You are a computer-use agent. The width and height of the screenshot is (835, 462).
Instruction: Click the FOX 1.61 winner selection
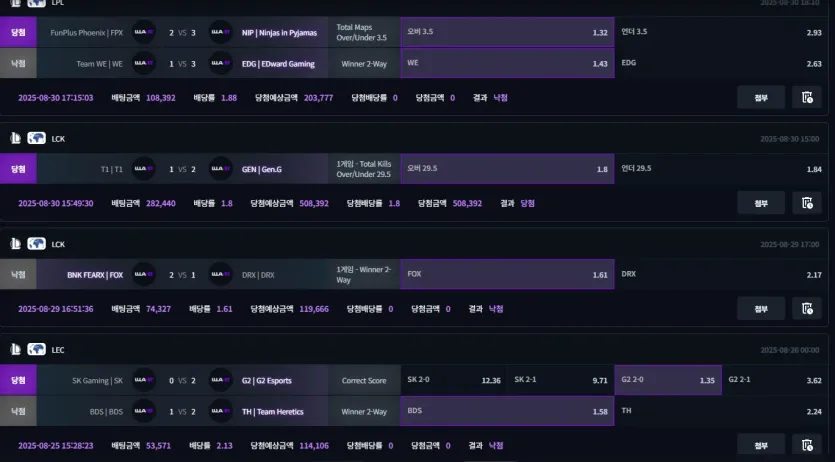(x=507, y=274)
